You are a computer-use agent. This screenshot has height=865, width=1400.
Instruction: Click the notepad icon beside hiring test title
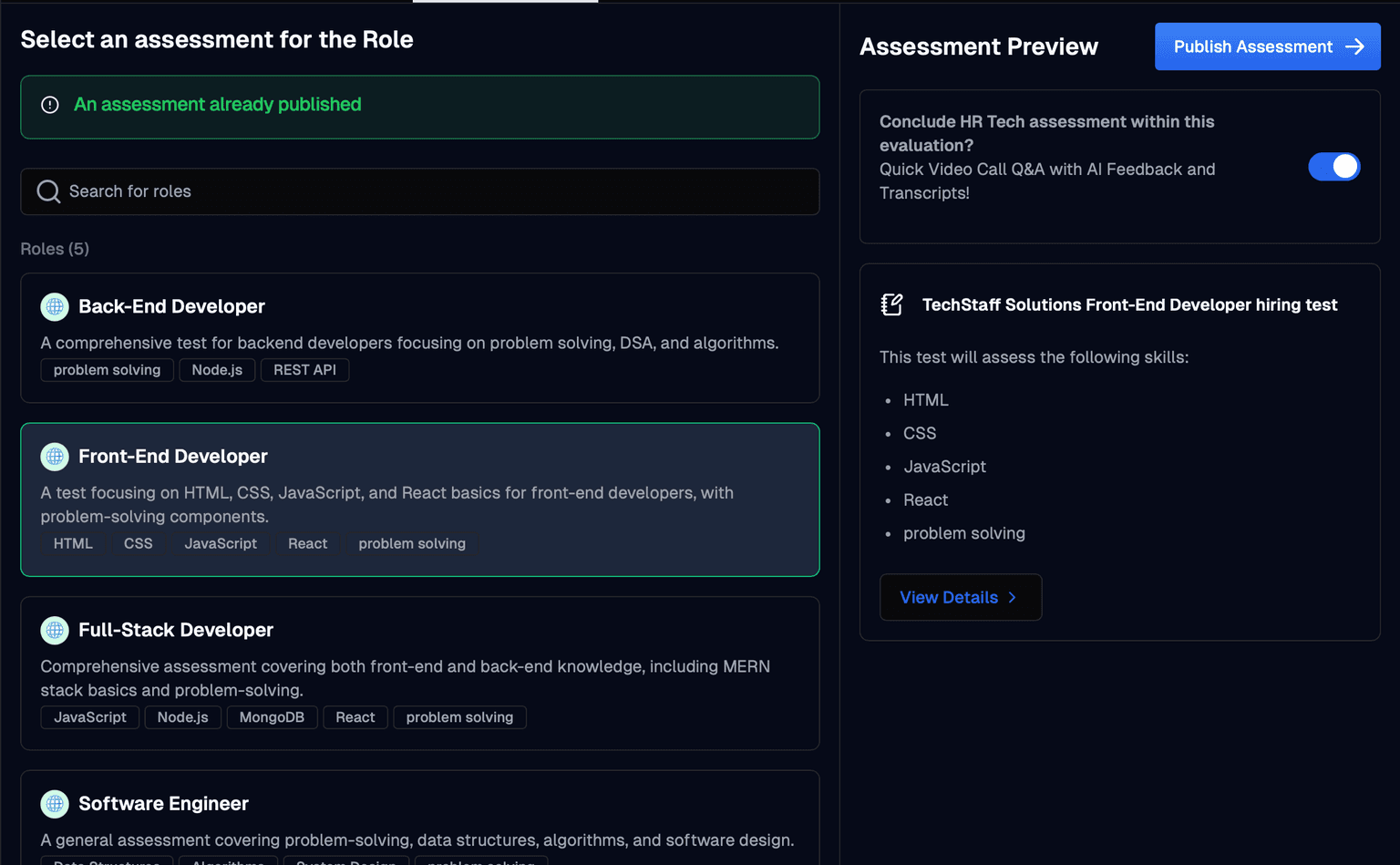(x=891, y=304)
